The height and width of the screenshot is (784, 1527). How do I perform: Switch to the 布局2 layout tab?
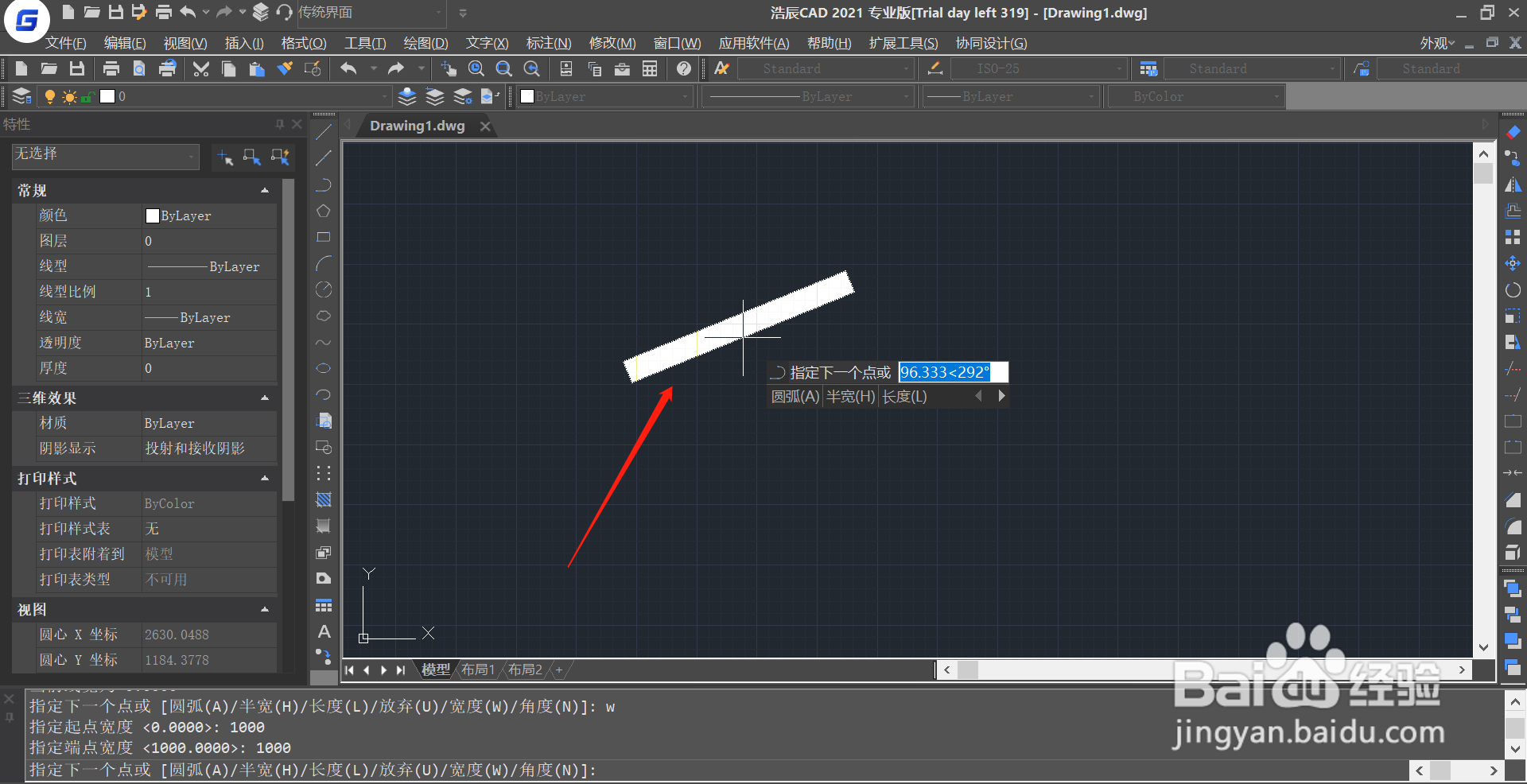(x=525, y=670)
